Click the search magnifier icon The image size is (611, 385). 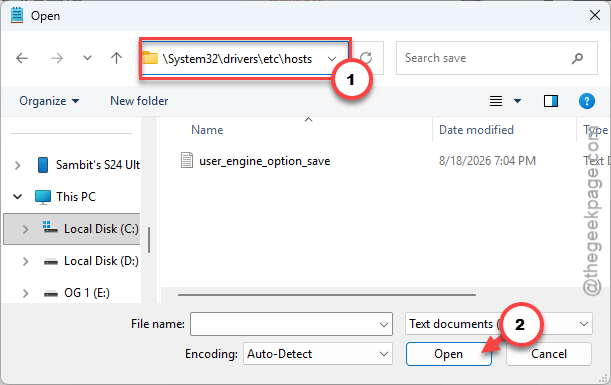[577, 58]
